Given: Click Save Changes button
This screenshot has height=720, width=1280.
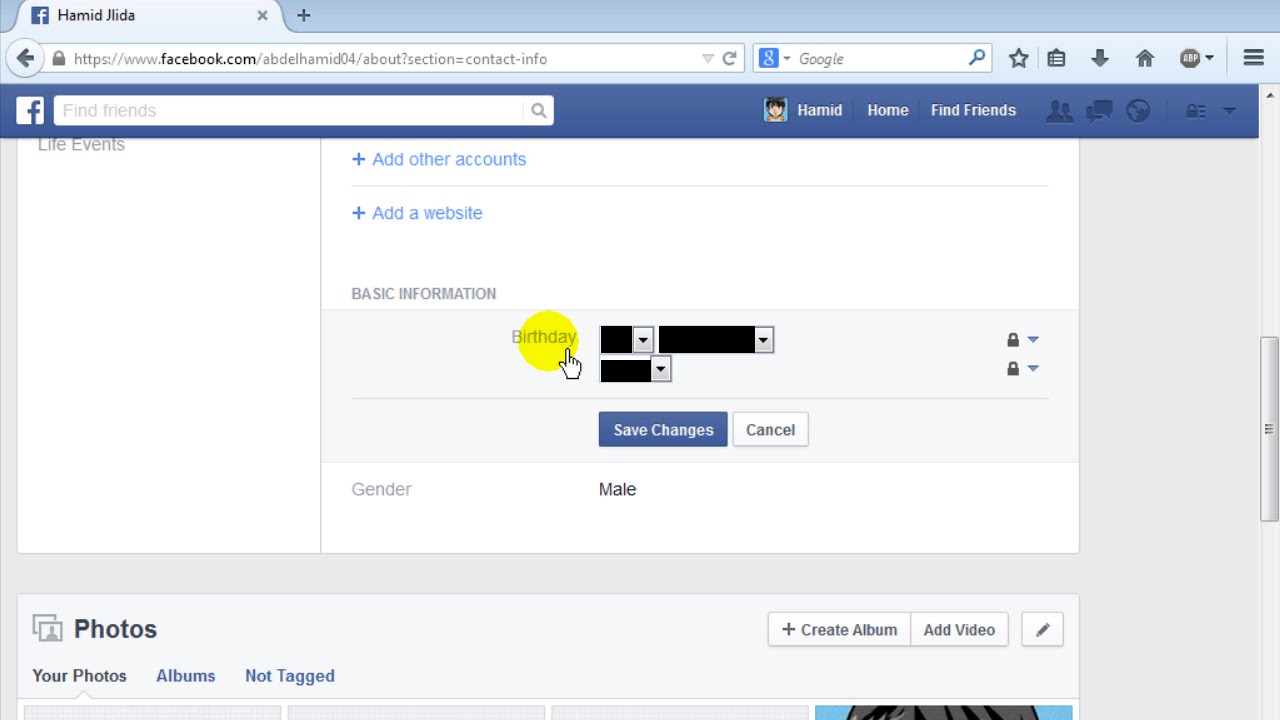Looking at the screenshot, I should pyautogui.click(x=663, y=430).
